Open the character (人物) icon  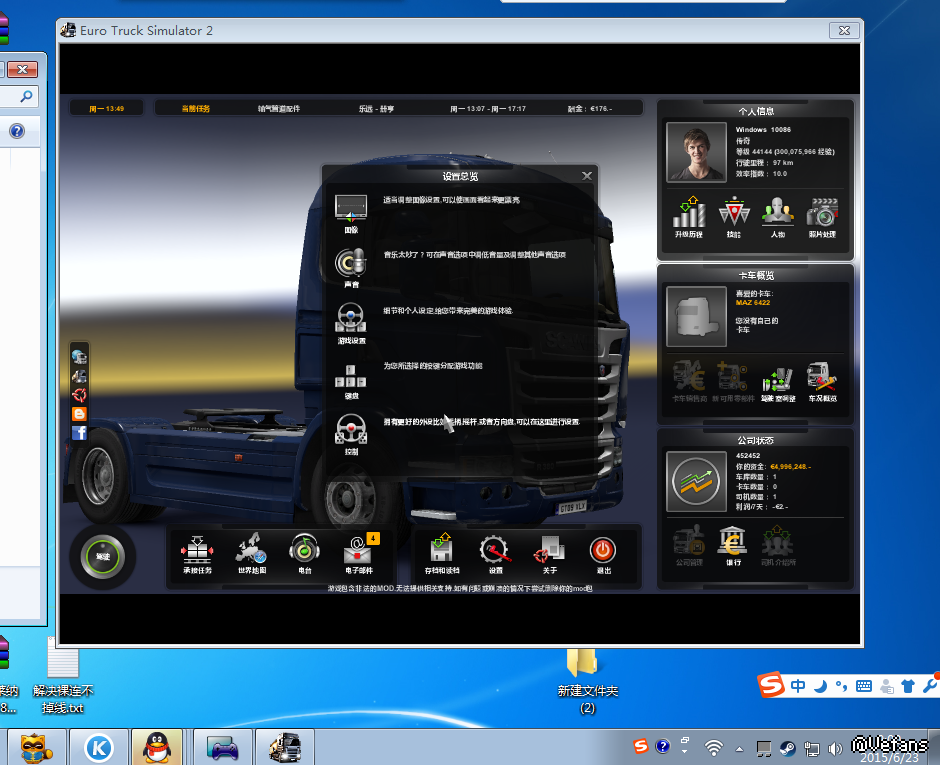(778, 212)
